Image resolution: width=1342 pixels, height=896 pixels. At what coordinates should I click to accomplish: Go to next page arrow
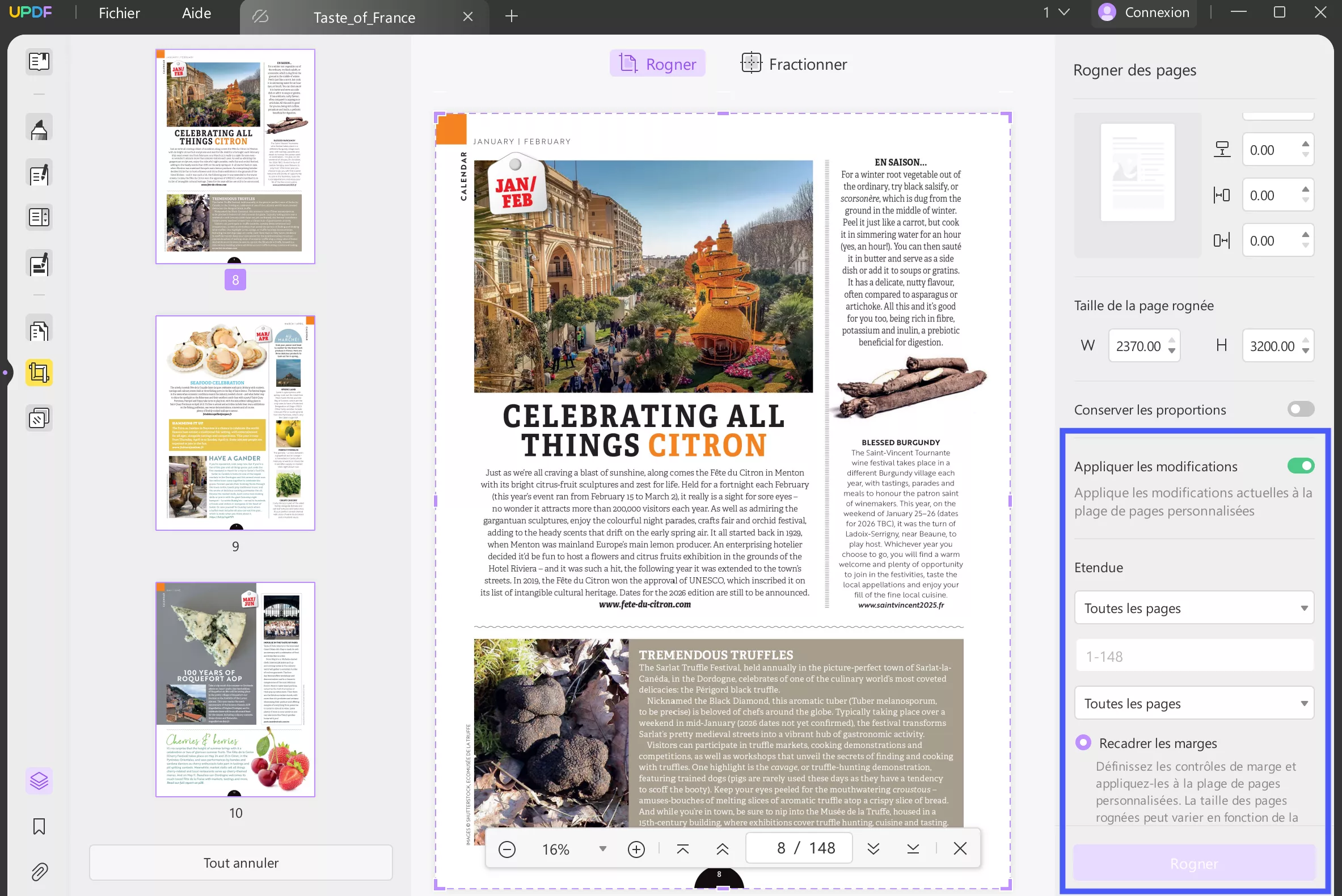[873, 849]
